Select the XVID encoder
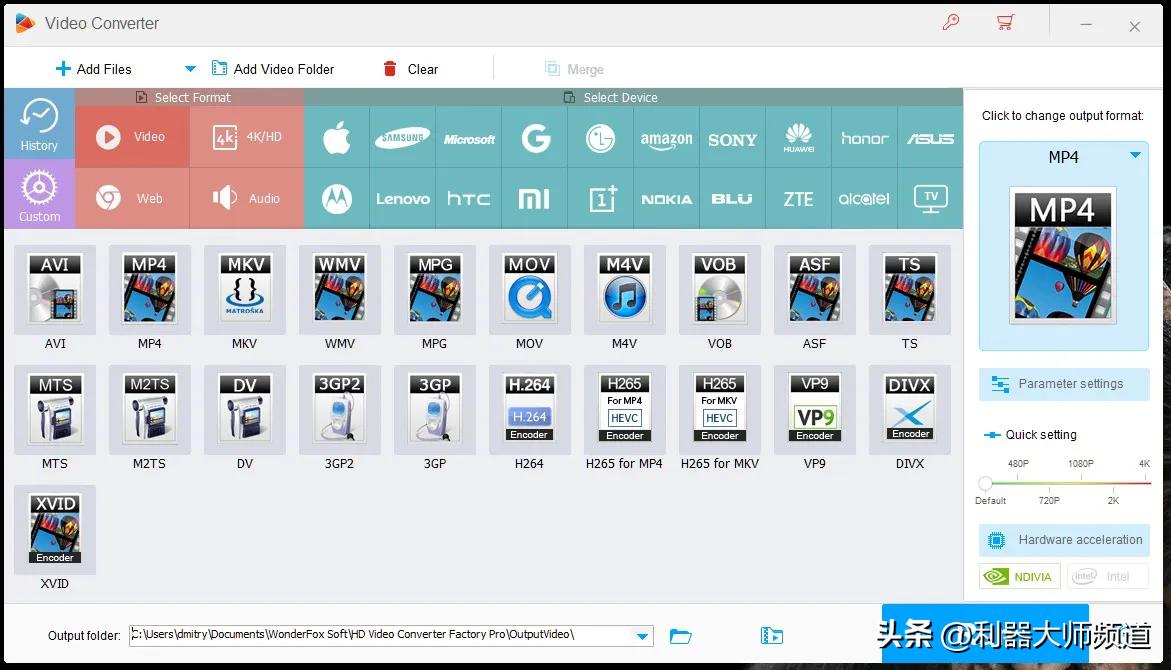The width and height of the screenshot is (1171, 670). coord(55,530)
